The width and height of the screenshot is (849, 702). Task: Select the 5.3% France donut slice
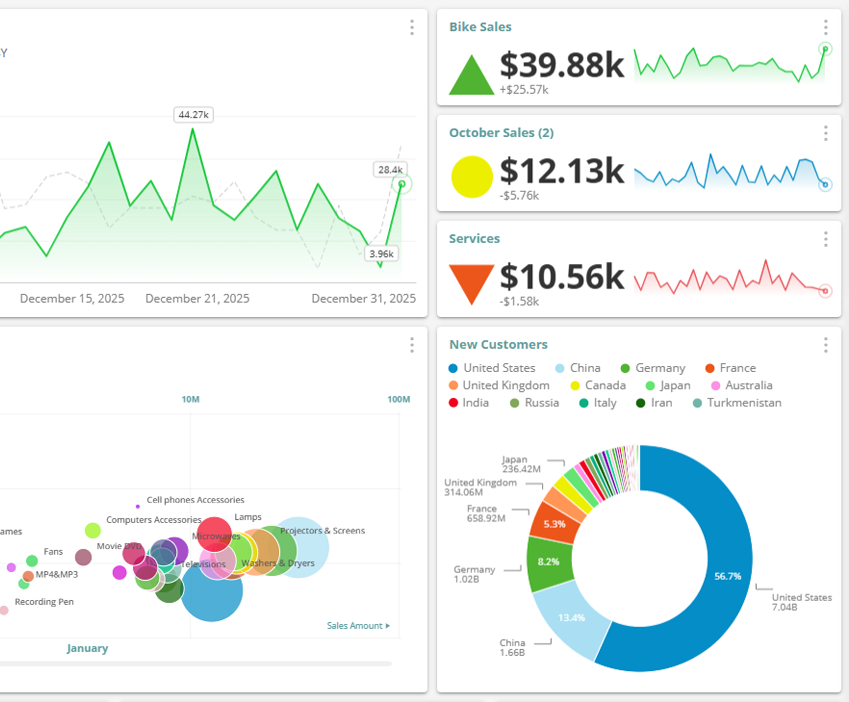tap(554, 524)
